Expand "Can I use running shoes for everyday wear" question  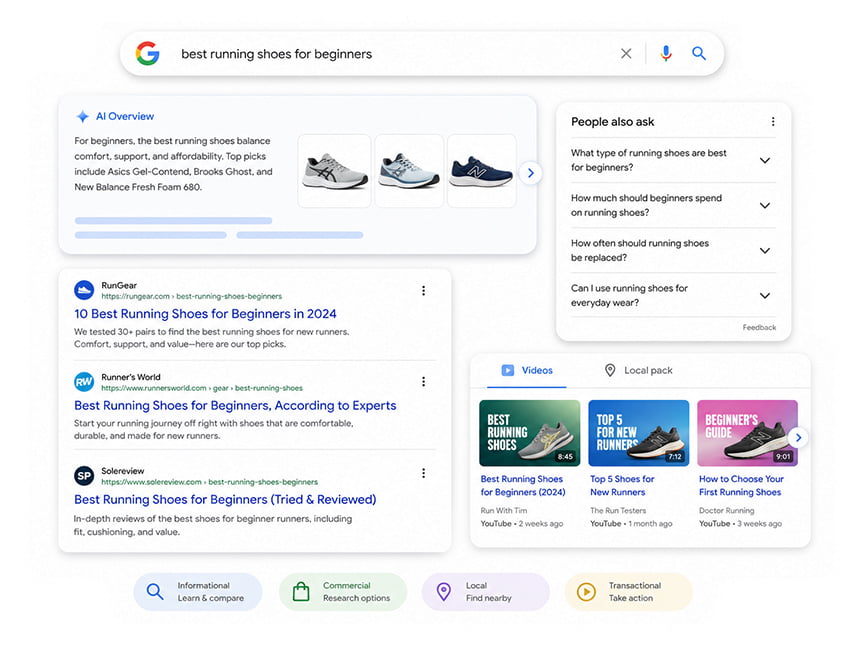pyautogui.click(x=673, y=295)
